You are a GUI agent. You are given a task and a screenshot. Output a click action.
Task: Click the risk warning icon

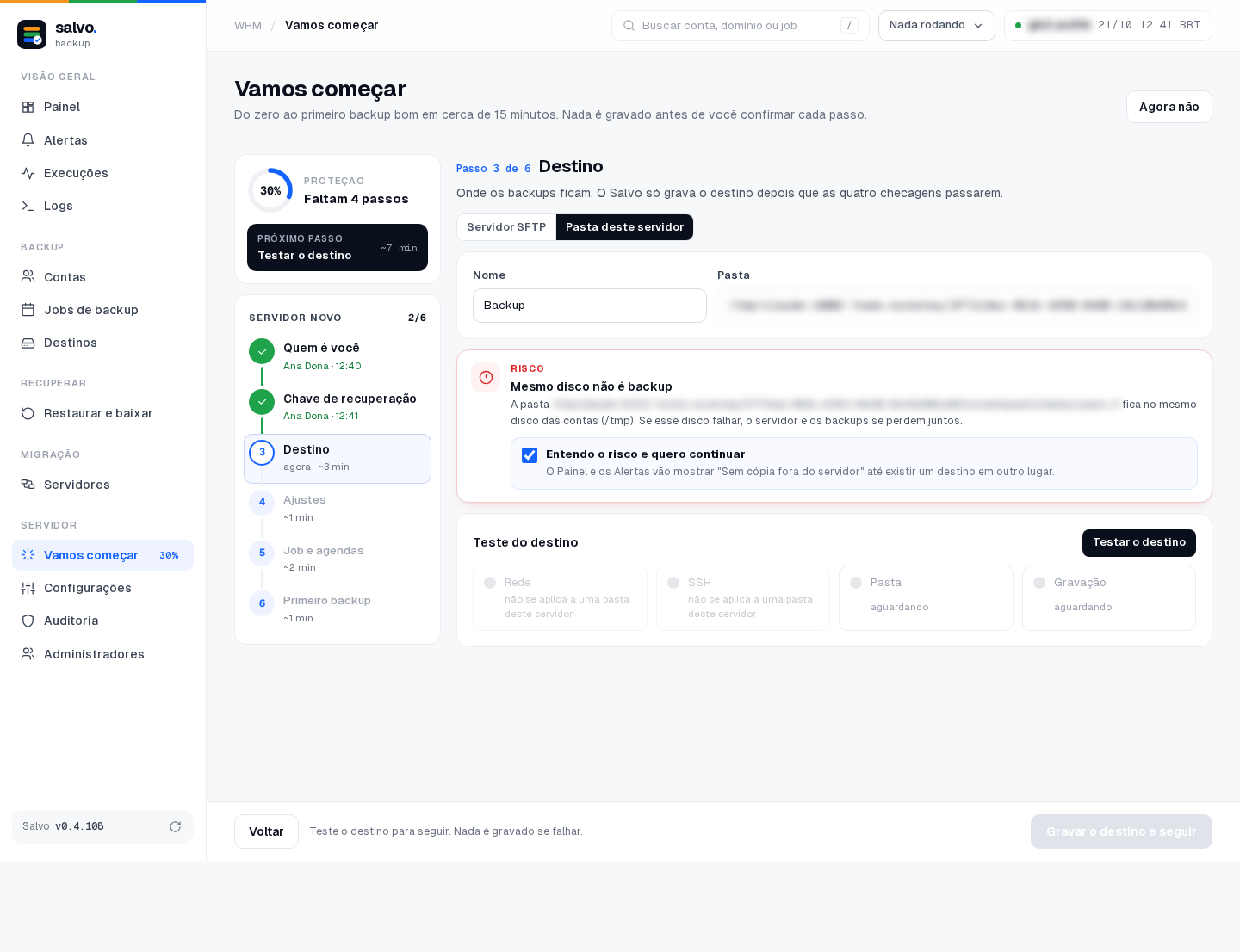(x=486, y=377)
